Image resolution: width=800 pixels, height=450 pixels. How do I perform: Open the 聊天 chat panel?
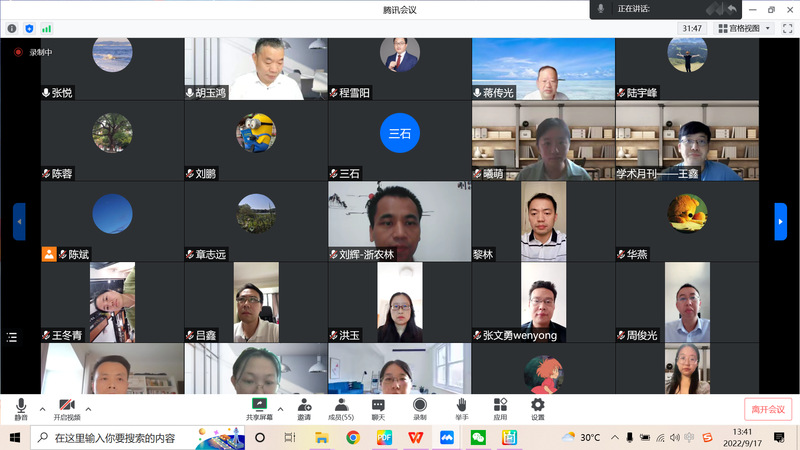point(378,409)
